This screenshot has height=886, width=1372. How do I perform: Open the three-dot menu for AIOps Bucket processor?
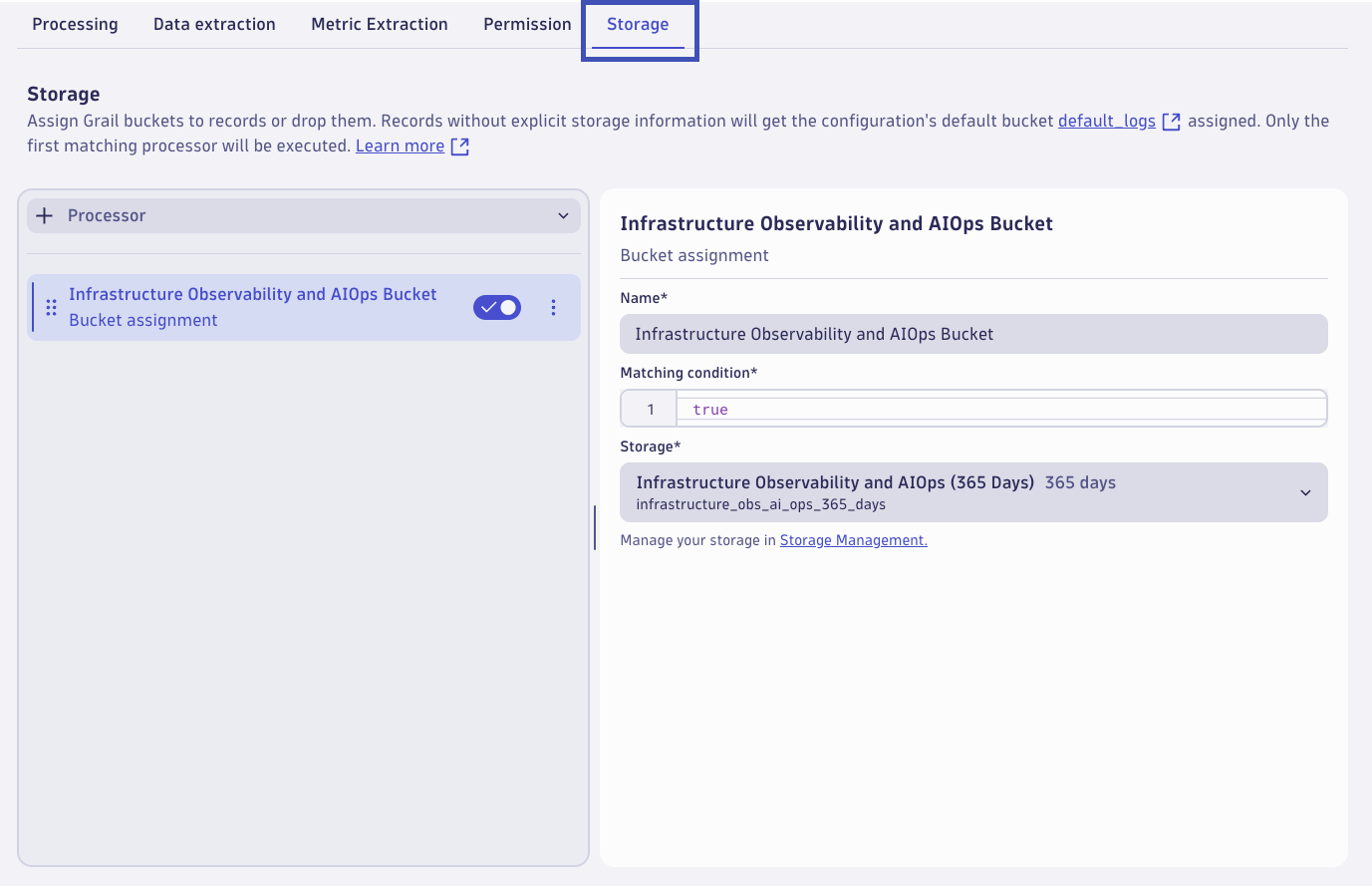click(x=553, y=307)
